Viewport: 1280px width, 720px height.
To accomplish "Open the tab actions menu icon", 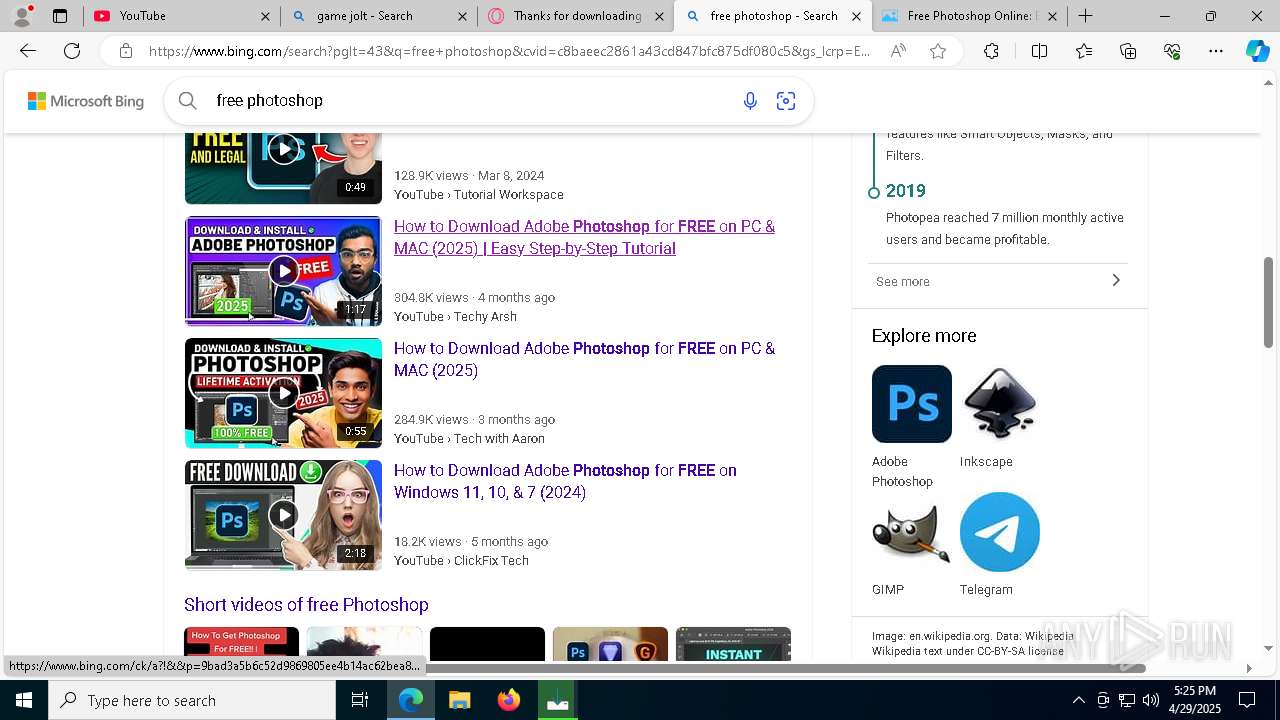I will pyautogui.click(x=60, y=16).
